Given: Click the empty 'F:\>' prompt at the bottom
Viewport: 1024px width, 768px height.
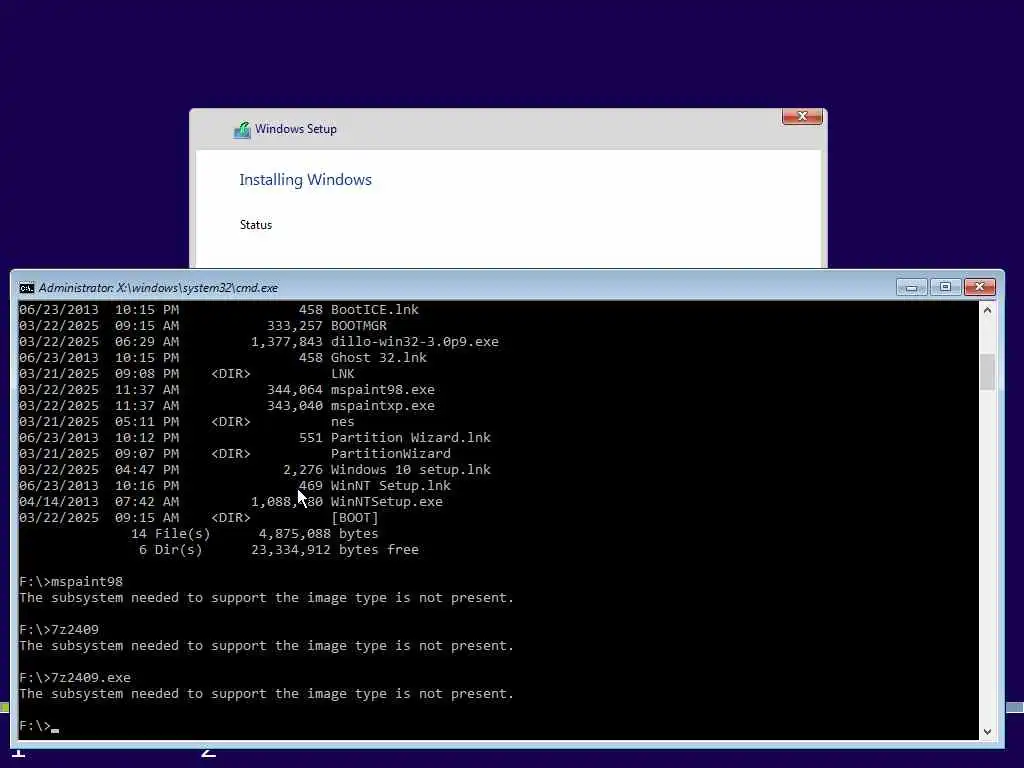Looking at the screenshot, I should 35,726.
